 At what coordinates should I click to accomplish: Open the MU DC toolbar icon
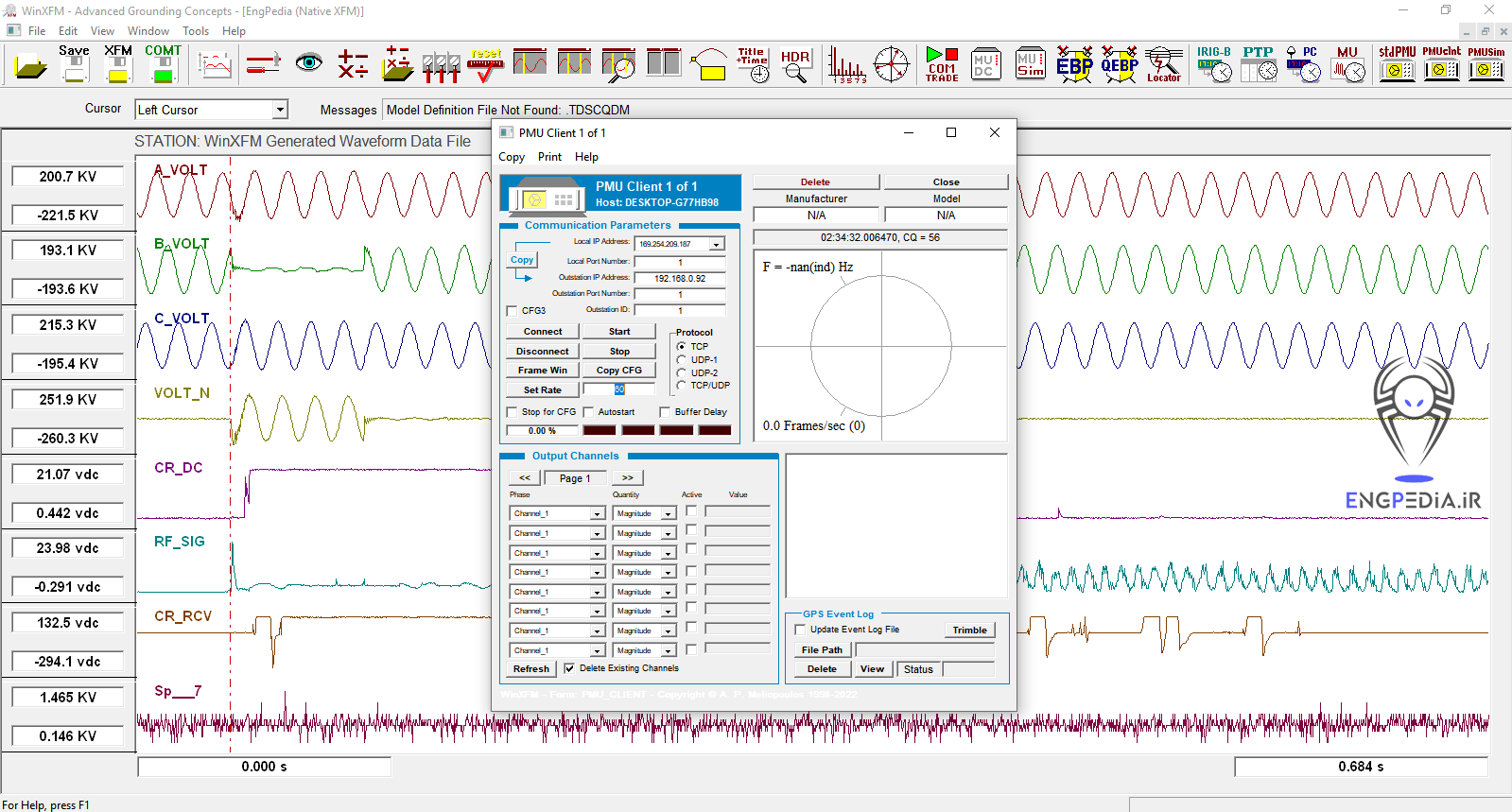point(985,64)
